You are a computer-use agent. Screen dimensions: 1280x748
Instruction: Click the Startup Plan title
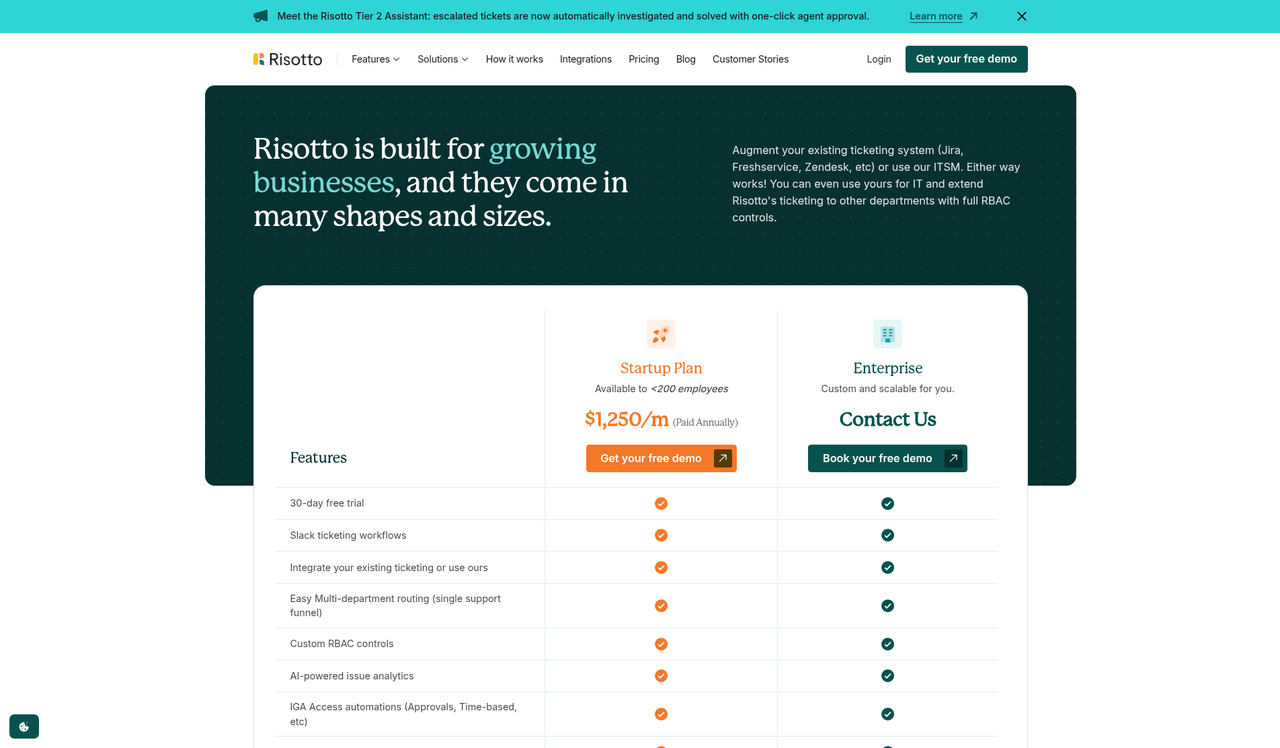[661, 368]
